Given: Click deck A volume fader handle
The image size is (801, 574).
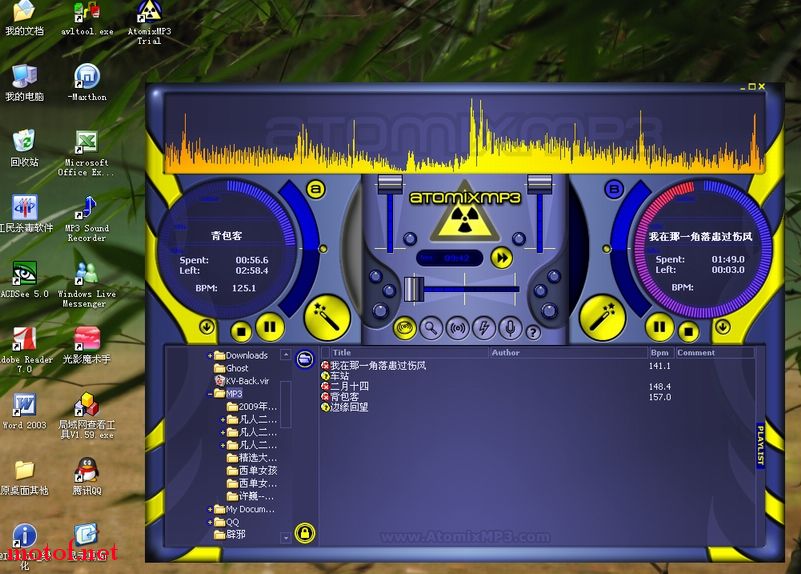Looking at the screenshot, I should point(390,184).
